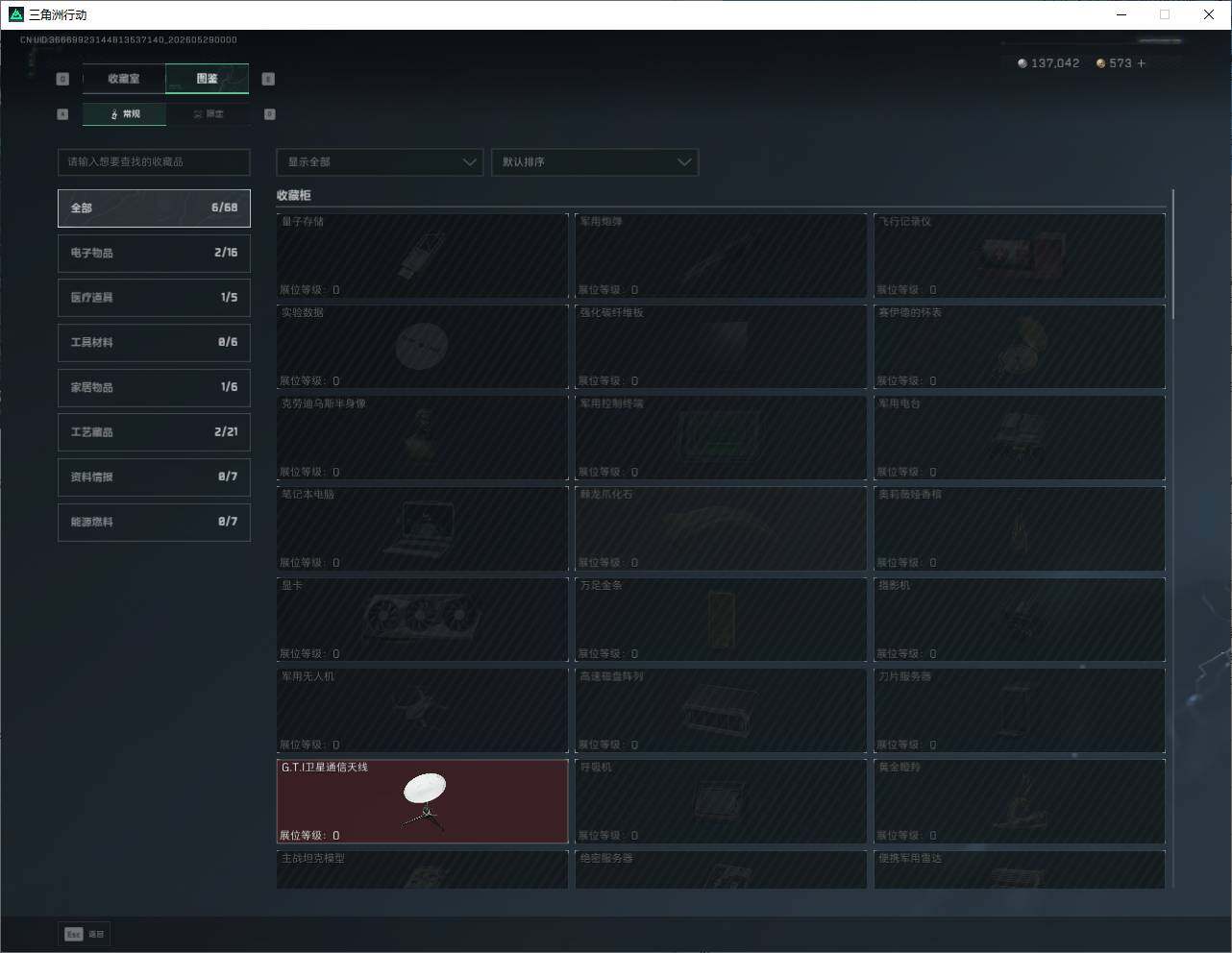Select the 工艺藏品 category
1232x953 pixels.
click(154, 432)
